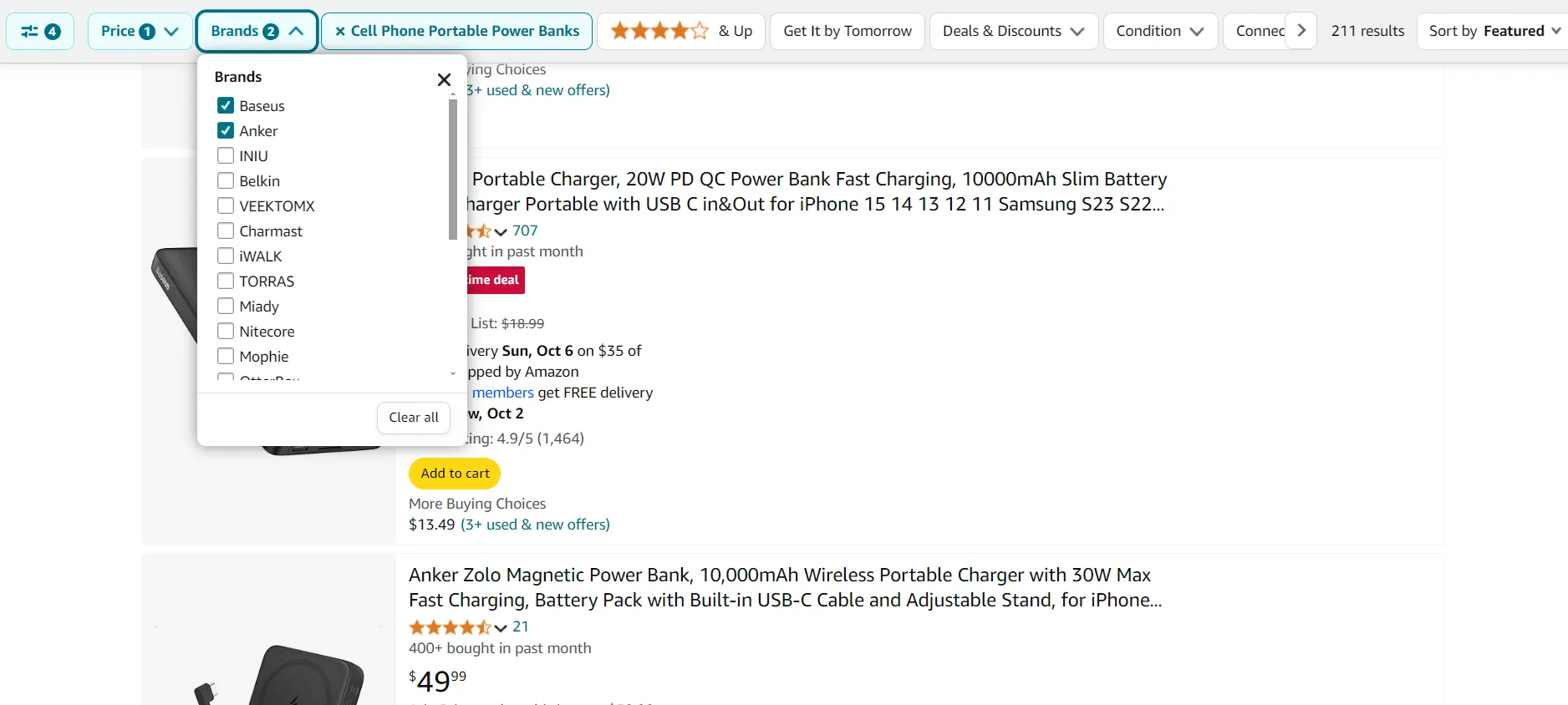Image resolution: width=1568 pixels, height=705 pixels.
Task: Open the all filters icon button
Action: (40, 32)
